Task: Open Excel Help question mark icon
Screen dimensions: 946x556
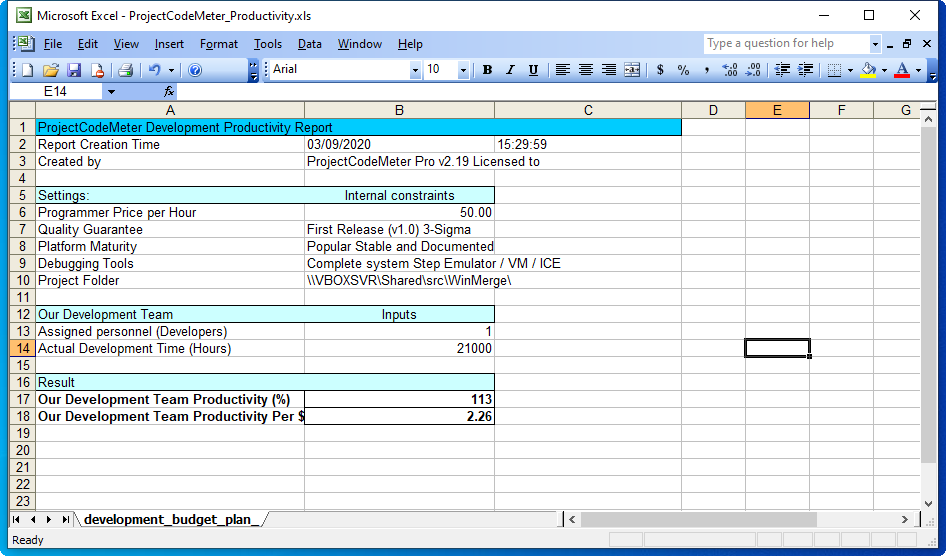Action: pos(195,70)
